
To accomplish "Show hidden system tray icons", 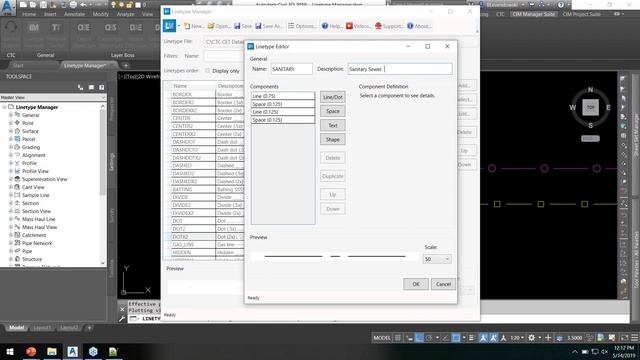I will coord(575,352).
